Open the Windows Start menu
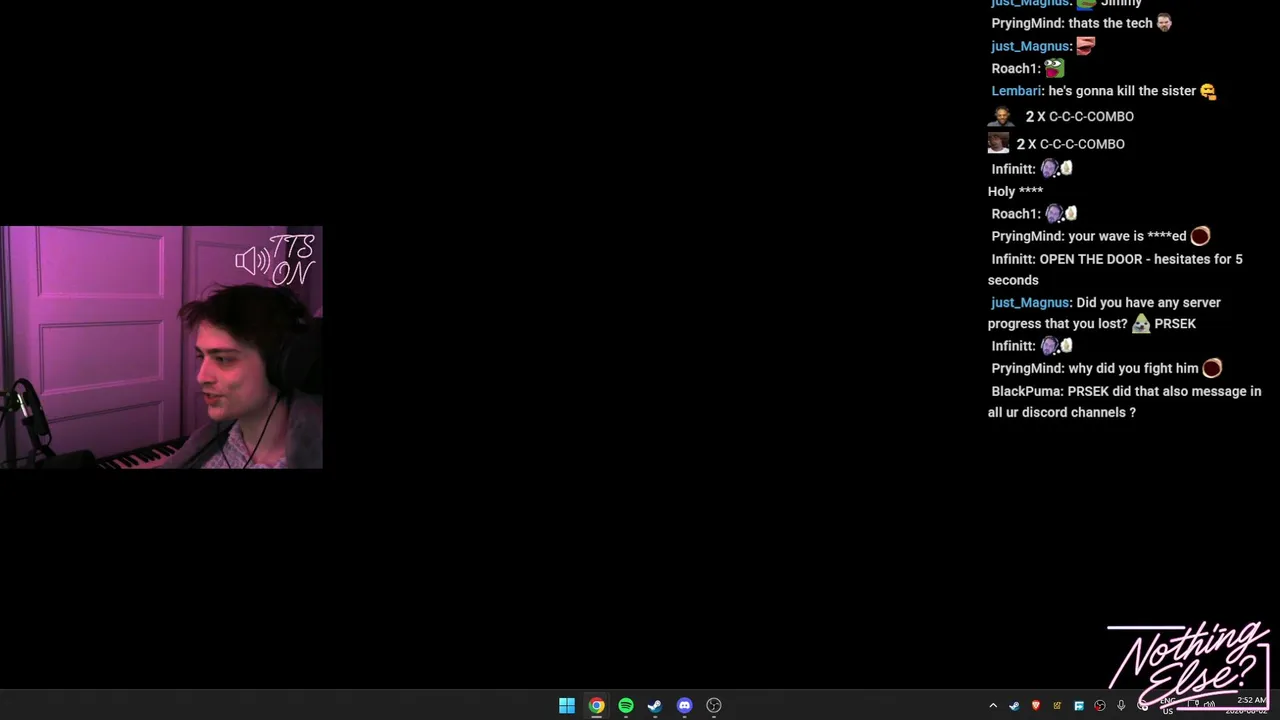The width and height of the screenshot is (1280, 720). tap(567, 706)
